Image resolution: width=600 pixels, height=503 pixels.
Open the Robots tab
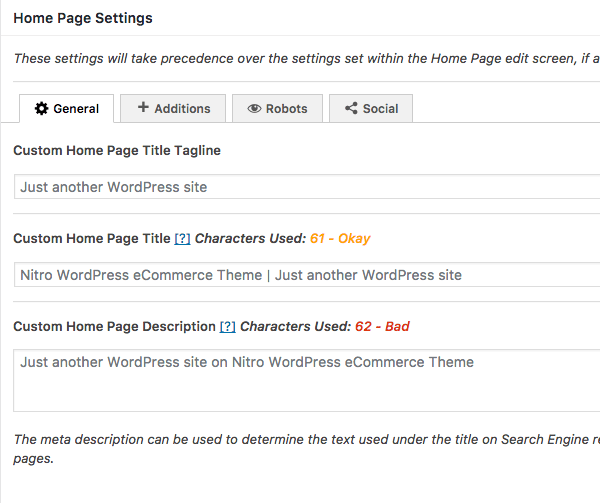pos(277,109)
